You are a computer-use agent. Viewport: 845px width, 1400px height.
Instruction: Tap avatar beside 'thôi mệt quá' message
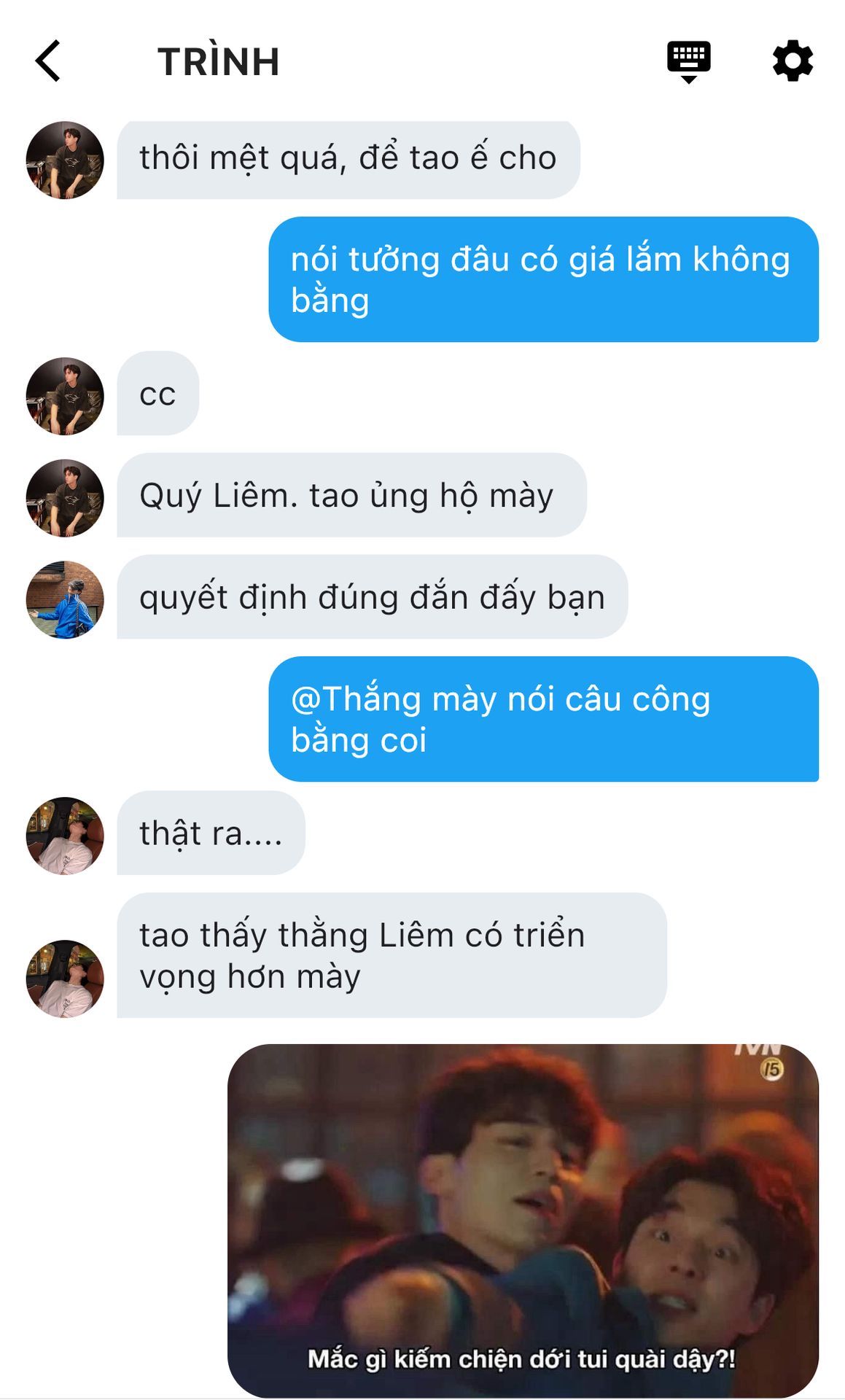(65, 160)
